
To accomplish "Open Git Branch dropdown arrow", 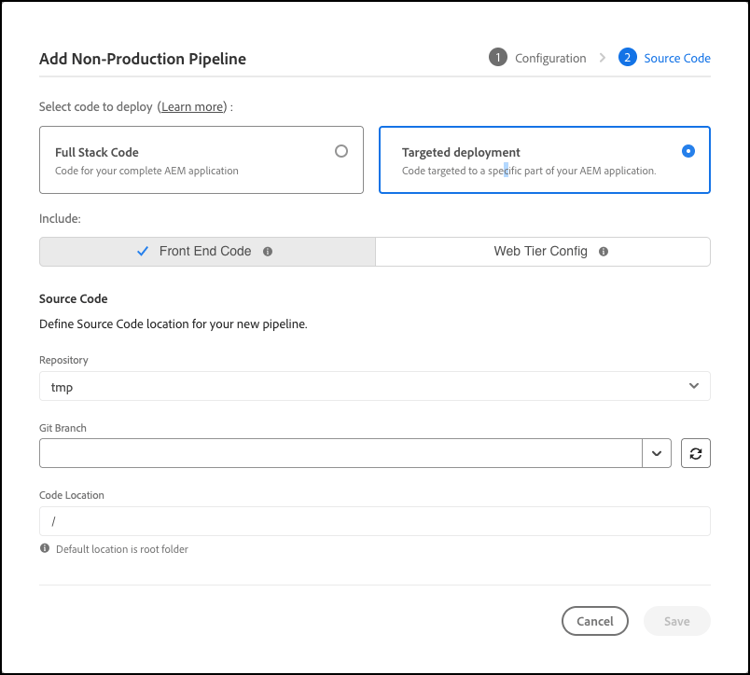I will (x=656, y=453).
